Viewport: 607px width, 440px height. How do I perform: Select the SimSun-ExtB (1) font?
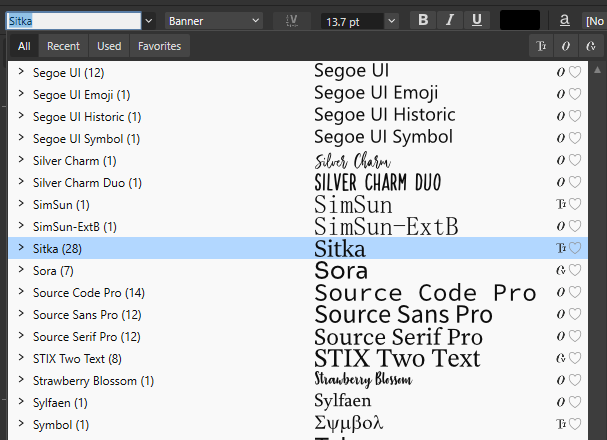click(x=298, y=226)
